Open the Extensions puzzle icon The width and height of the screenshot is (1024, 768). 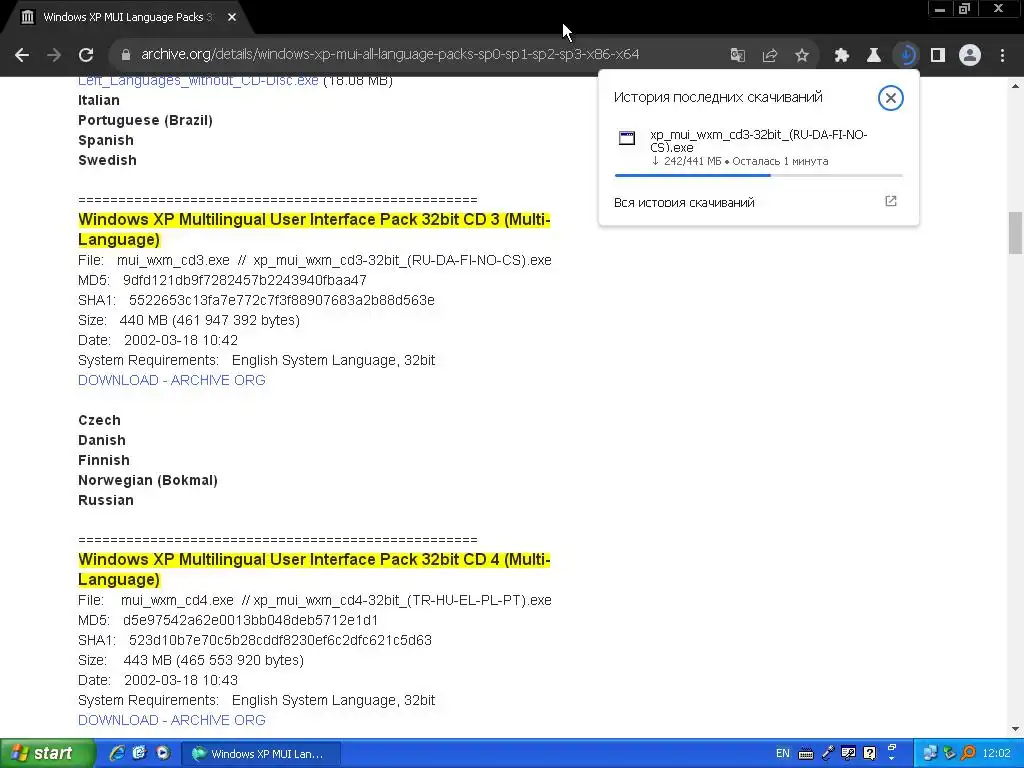841,55
